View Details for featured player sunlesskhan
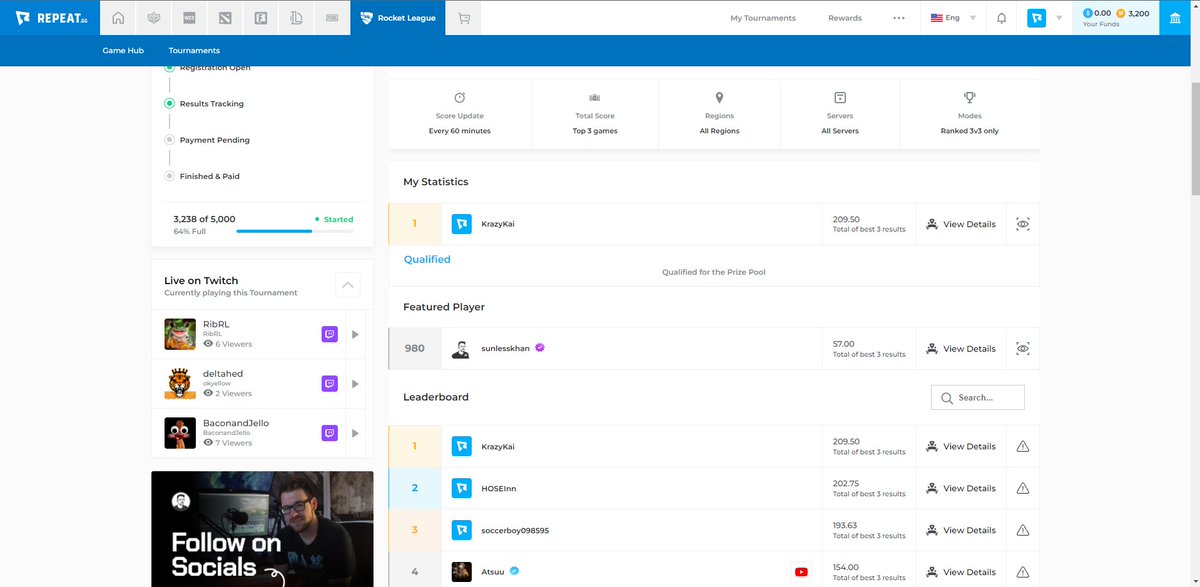The width and height of the screenshot is (1200, 587). coord(961,348)
